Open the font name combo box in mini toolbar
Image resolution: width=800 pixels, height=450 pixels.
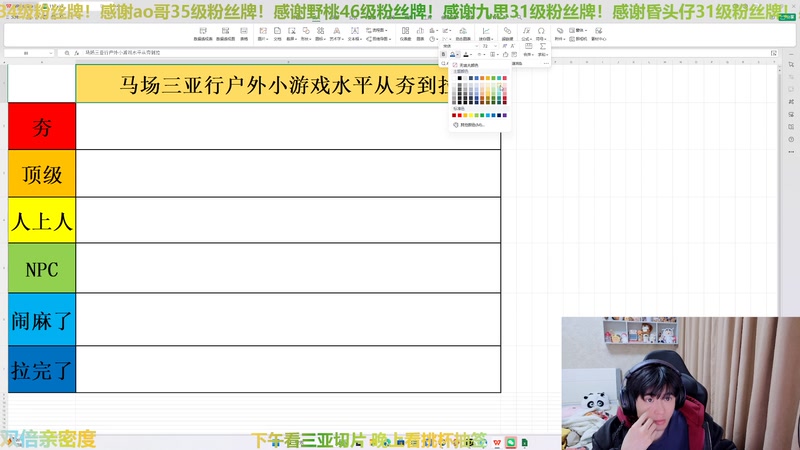(x=459, y=46)
